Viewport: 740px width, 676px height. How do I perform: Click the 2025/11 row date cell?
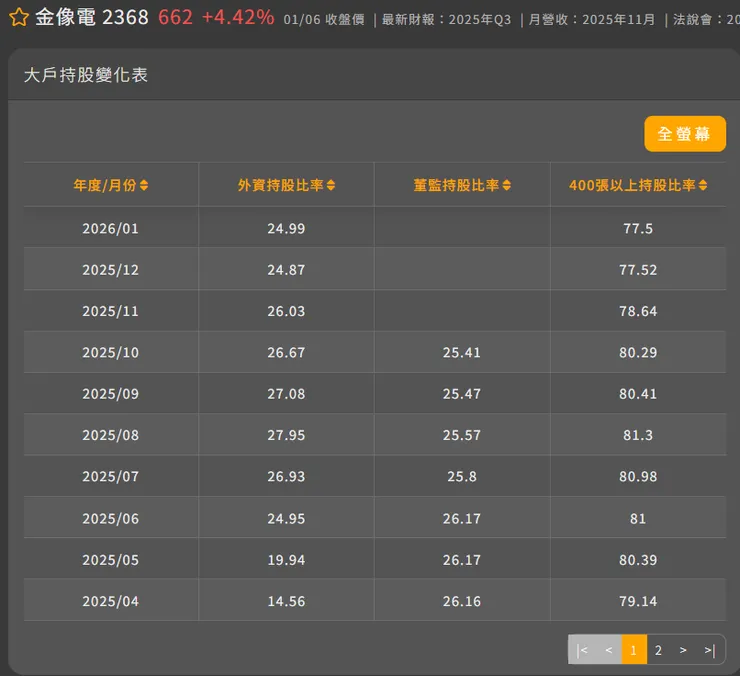pyautogui.click(x=110, y=312)
